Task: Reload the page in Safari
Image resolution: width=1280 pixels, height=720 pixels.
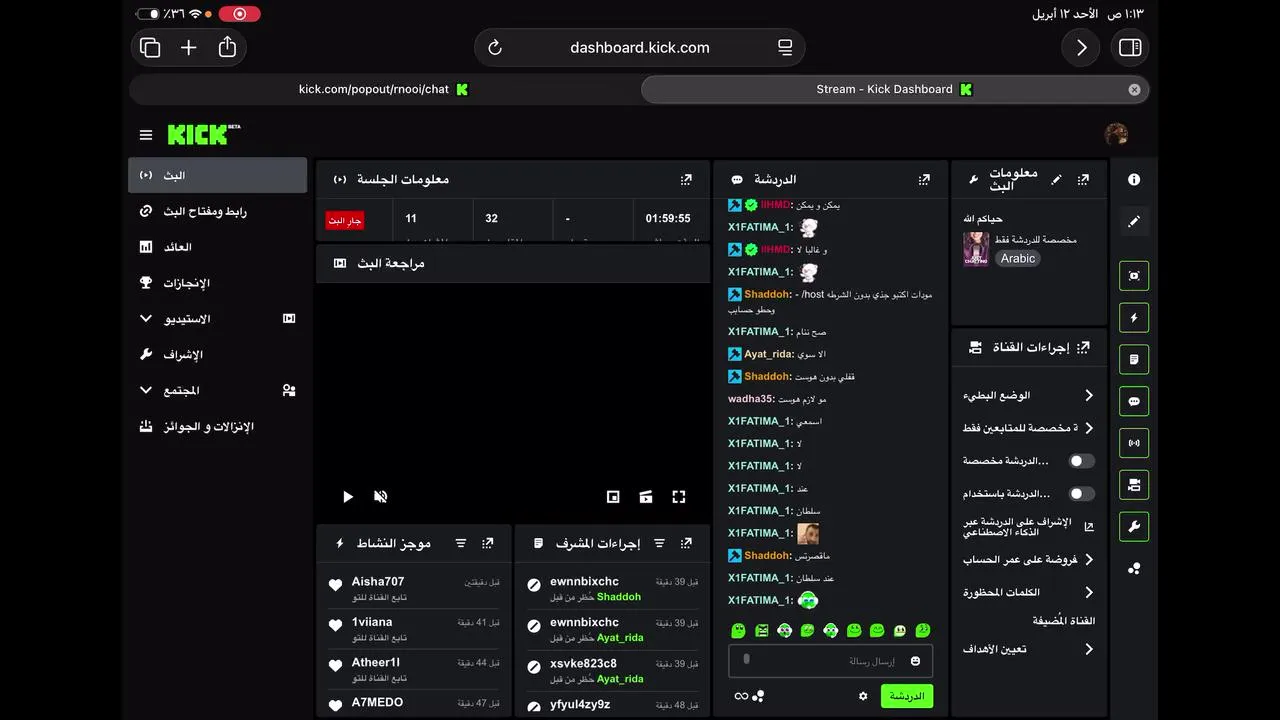Action: point(494,48)
